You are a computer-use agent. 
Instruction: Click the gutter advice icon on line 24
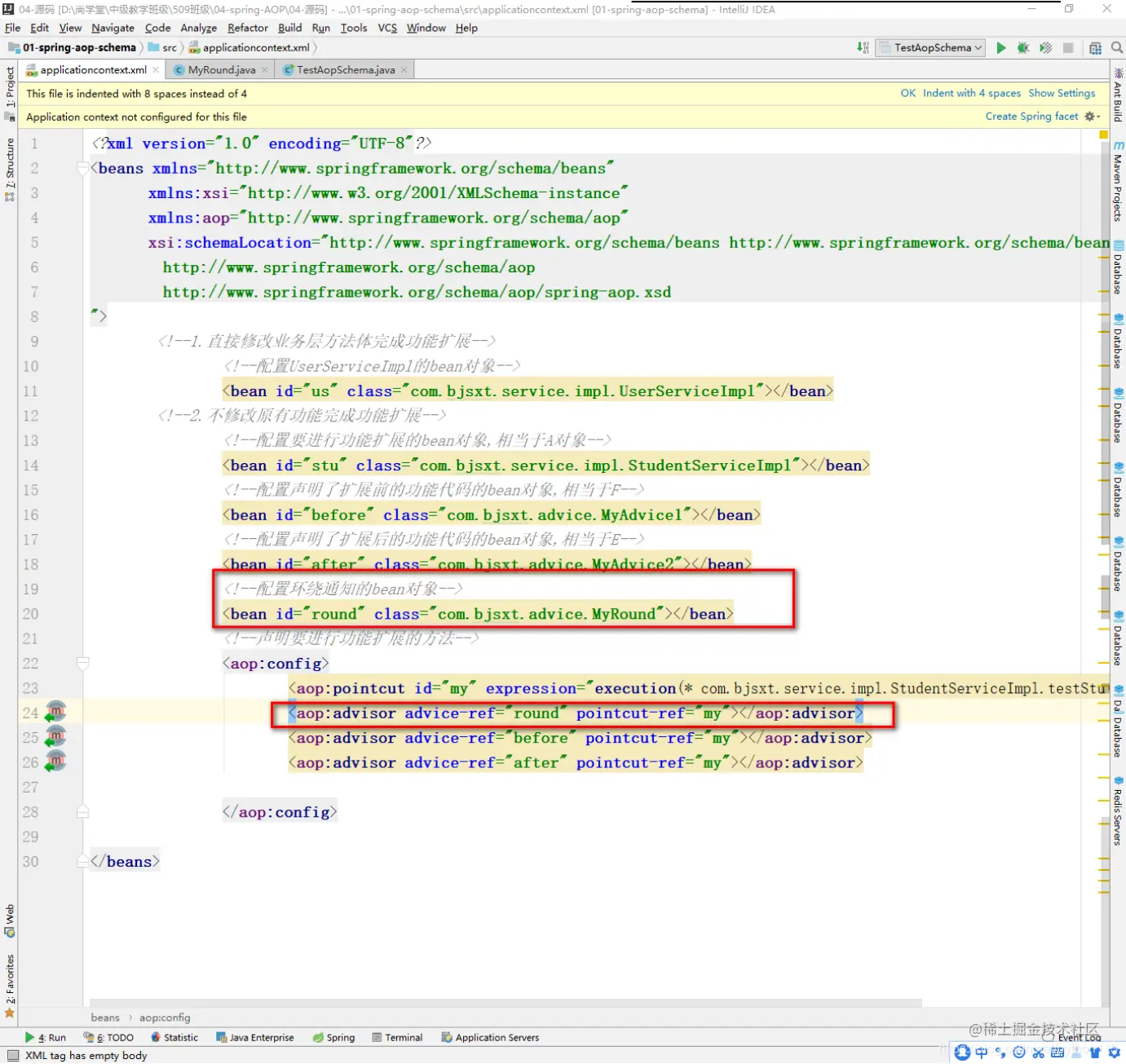55,712
